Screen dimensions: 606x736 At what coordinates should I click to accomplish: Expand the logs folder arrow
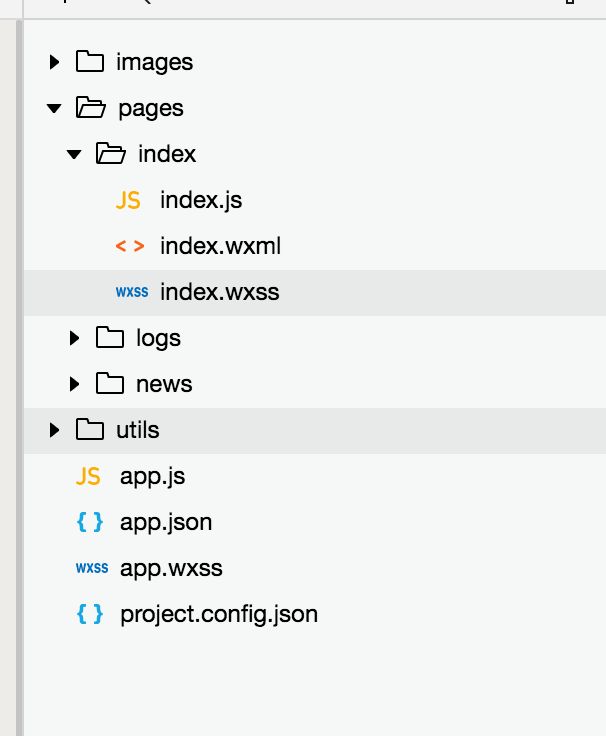tap(74, 338)
